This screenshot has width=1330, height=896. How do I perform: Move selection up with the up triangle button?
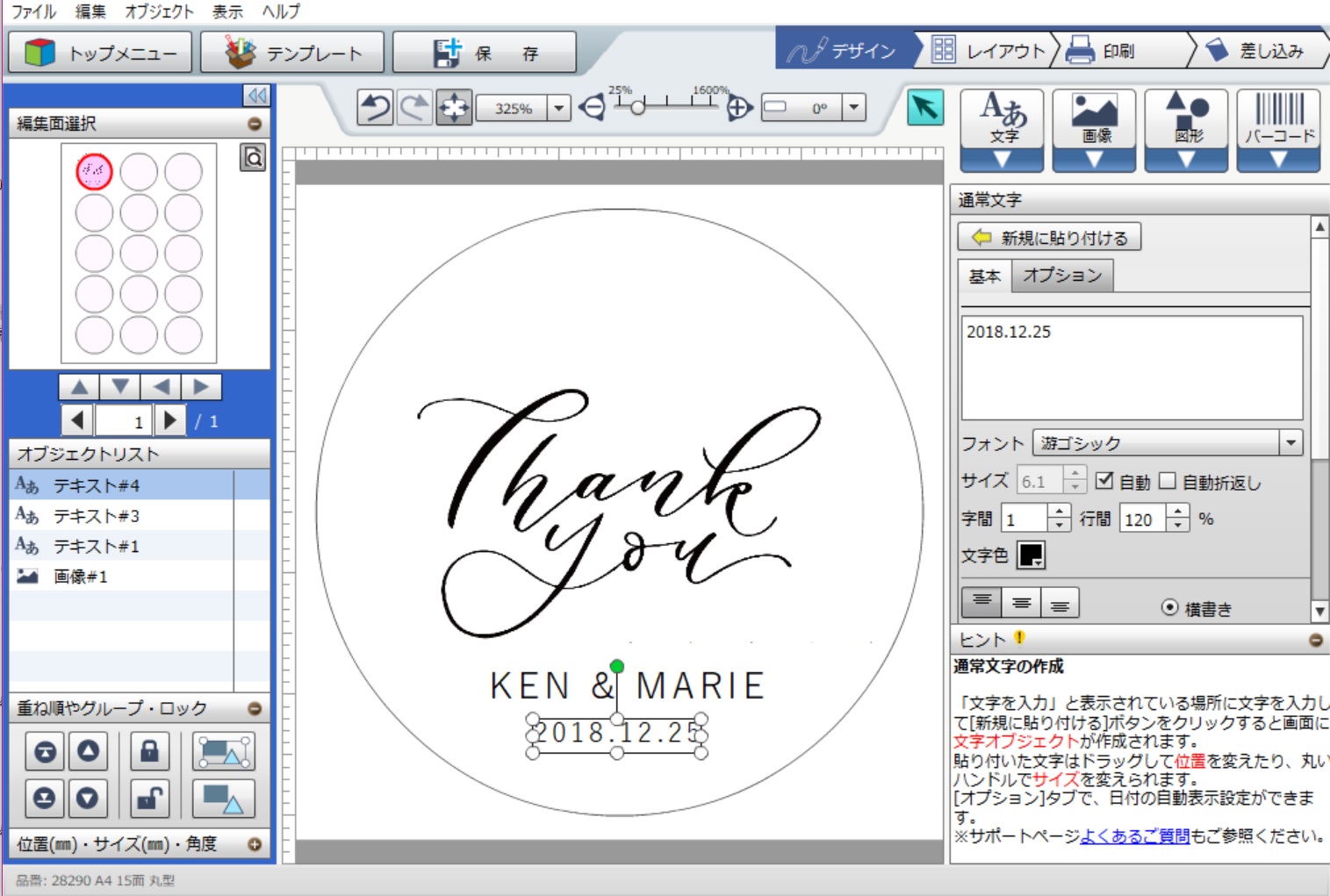click(x=79, y=387)
